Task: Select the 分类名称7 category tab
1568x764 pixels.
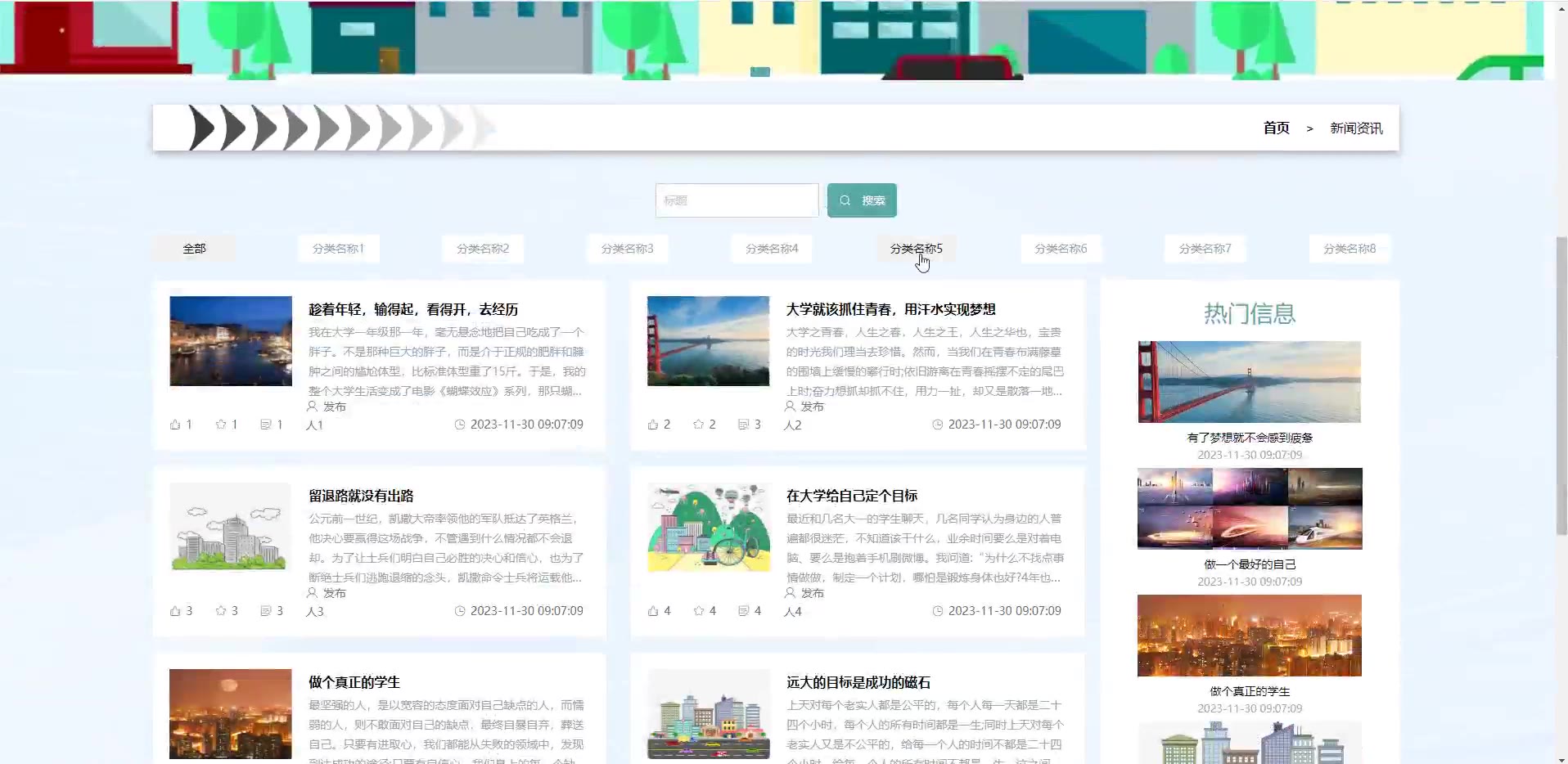Action: pos(1205,249)
